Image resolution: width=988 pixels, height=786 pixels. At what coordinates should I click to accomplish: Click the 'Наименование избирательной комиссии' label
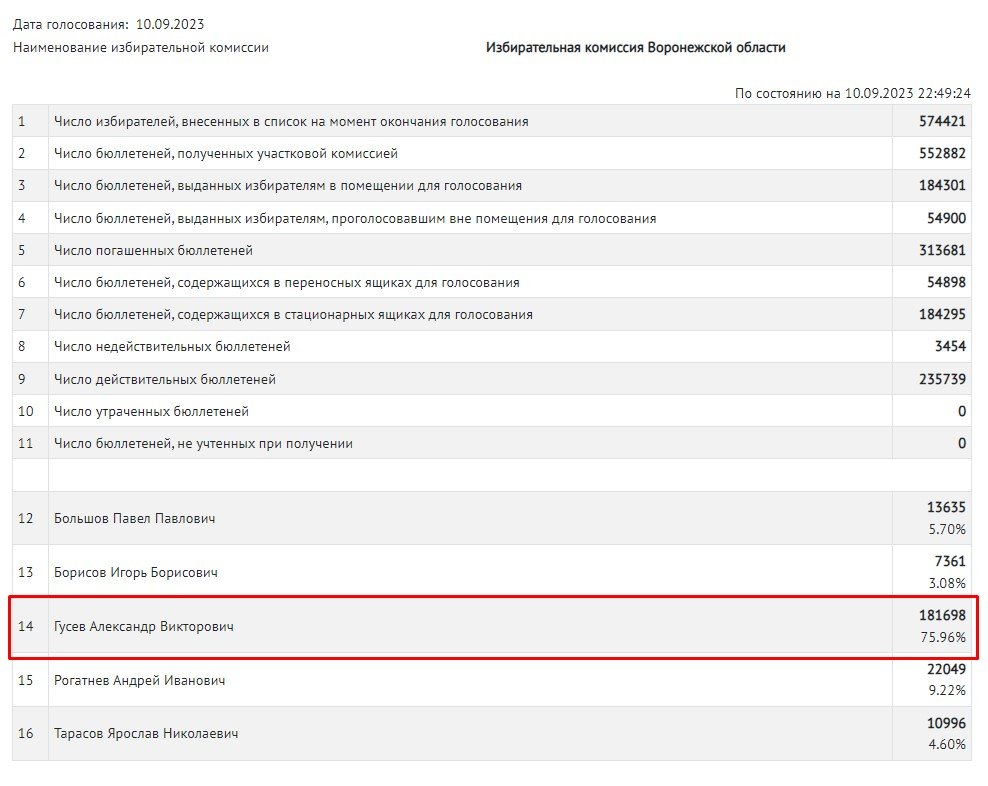click(x=141, y=48)
